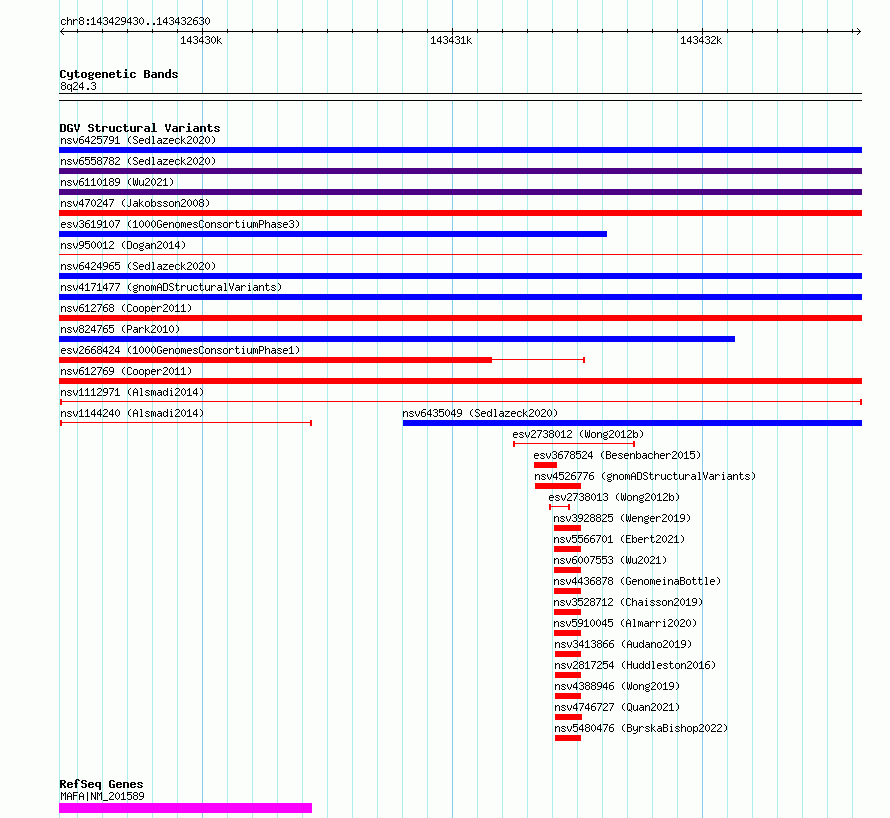Image resolution: width=890 pixels, height=818 pixels.
Task: Select the red bar under nsv3928825
Action: (x=568, y=528)
